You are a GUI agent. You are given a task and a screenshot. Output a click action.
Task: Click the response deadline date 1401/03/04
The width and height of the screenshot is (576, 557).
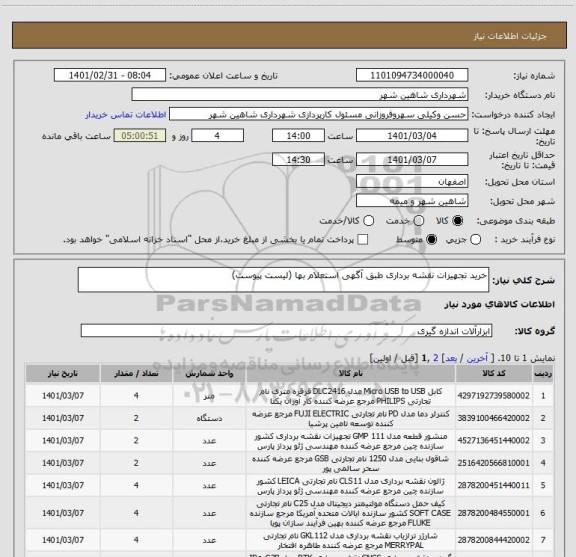[x=412, y=136]
